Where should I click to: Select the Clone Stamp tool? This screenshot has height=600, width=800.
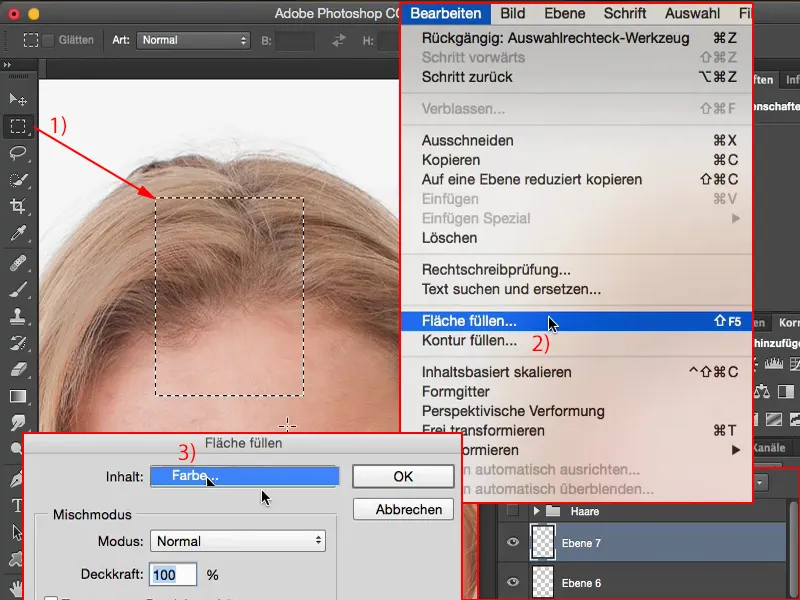tap(18, 316)
